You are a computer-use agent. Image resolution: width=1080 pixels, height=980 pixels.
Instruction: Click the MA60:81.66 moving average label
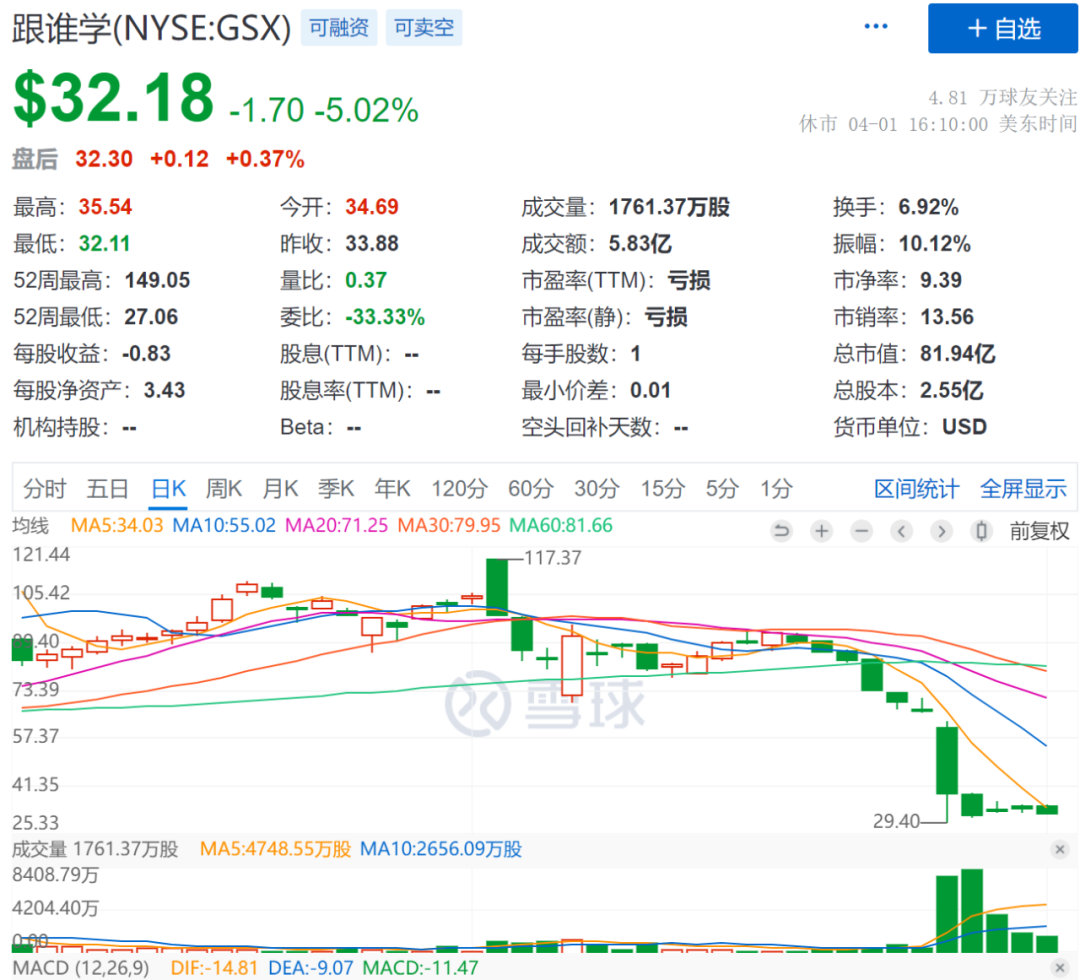click(x=561, y=525)
